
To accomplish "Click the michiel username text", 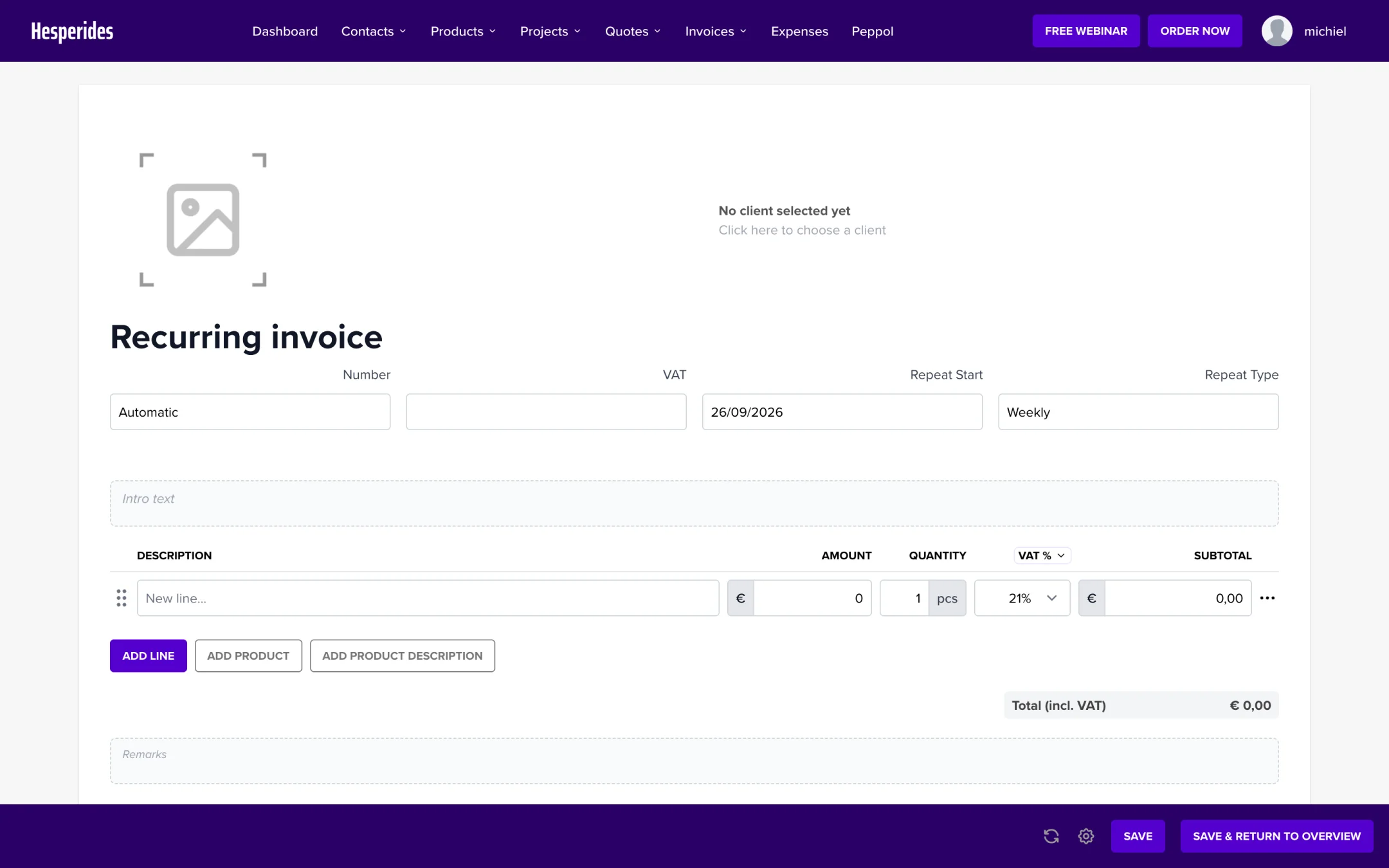I will 1325,31.
